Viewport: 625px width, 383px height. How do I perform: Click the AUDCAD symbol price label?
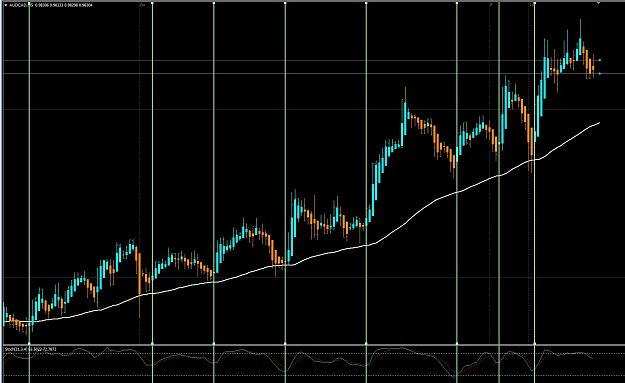(51, 5)
